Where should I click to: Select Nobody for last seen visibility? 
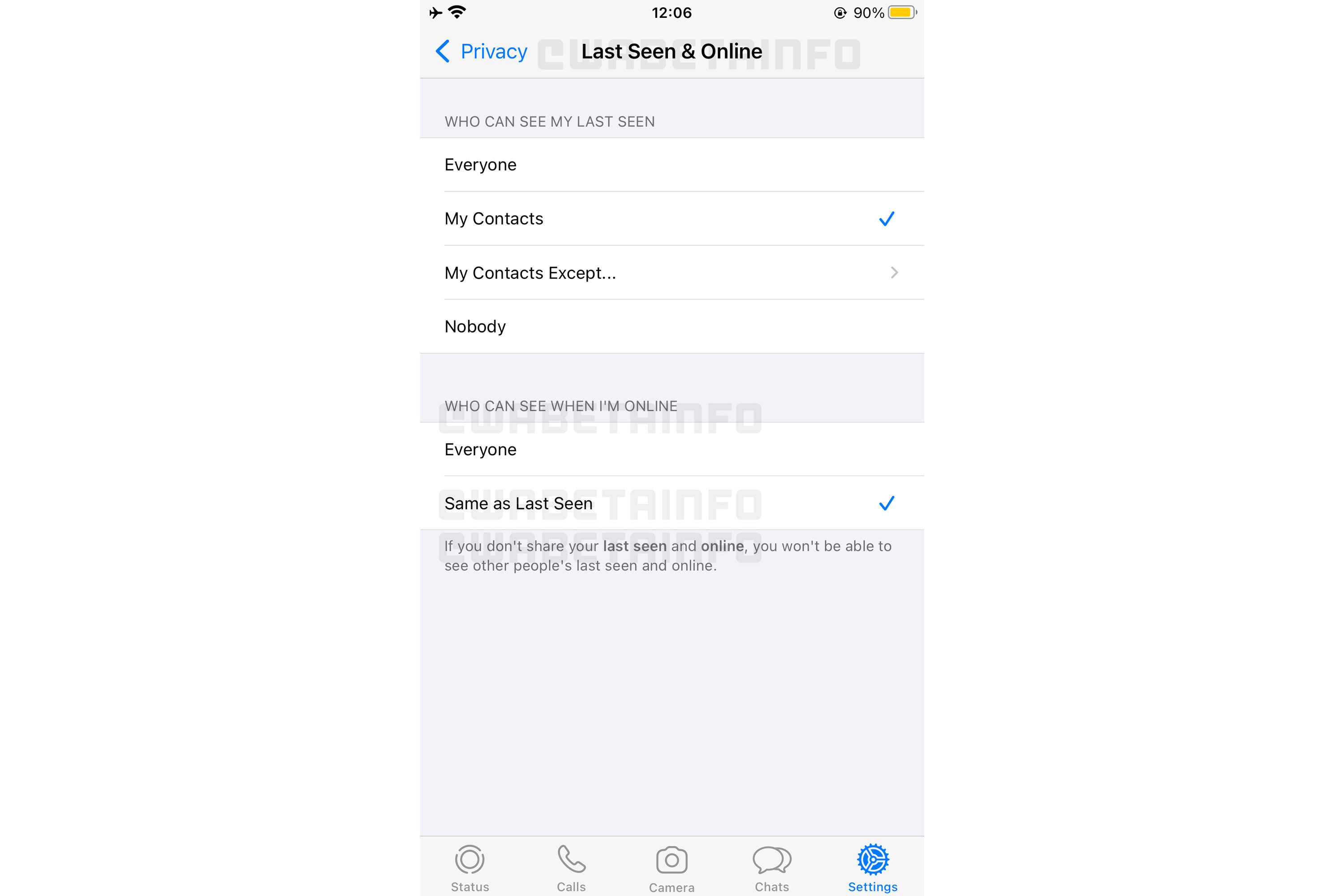point(672,325)
